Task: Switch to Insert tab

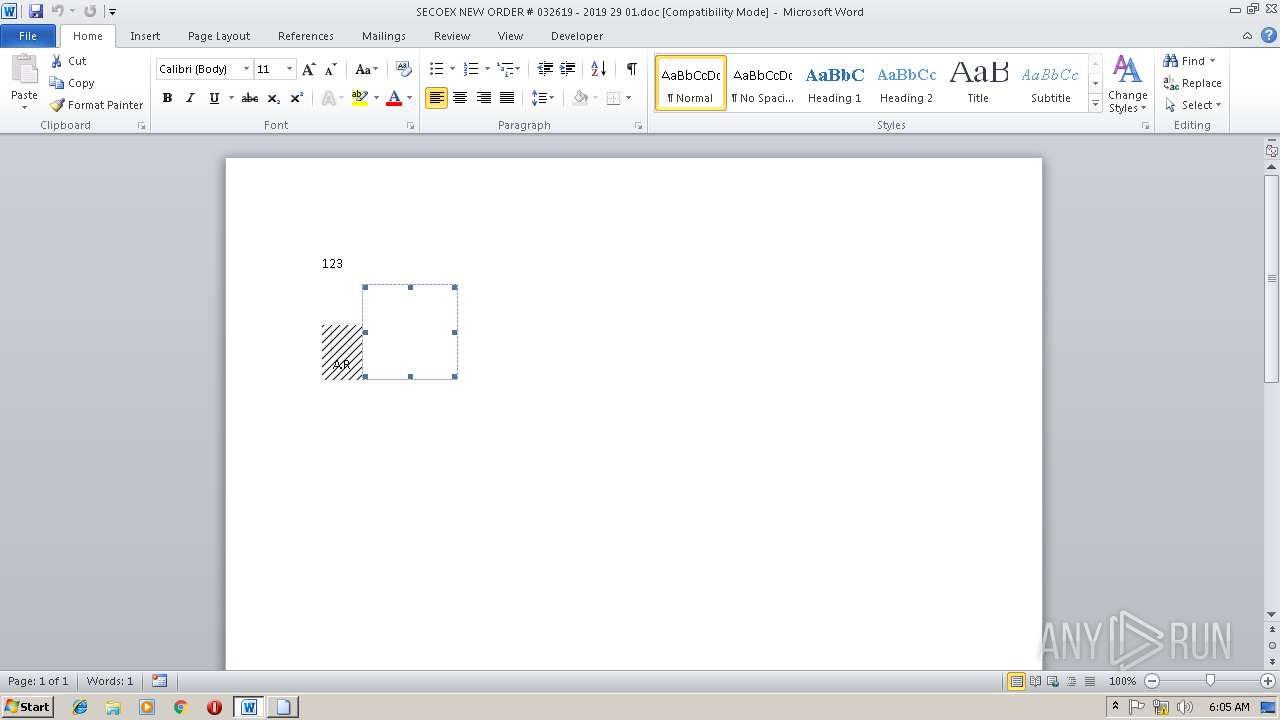Action: click(x=145, y=36)
